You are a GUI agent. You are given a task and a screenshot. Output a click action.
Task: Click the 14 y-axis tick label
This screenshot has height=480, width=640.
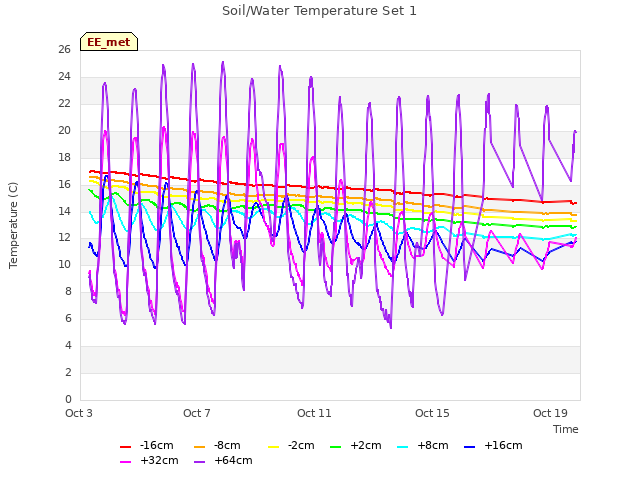[64, 211]
